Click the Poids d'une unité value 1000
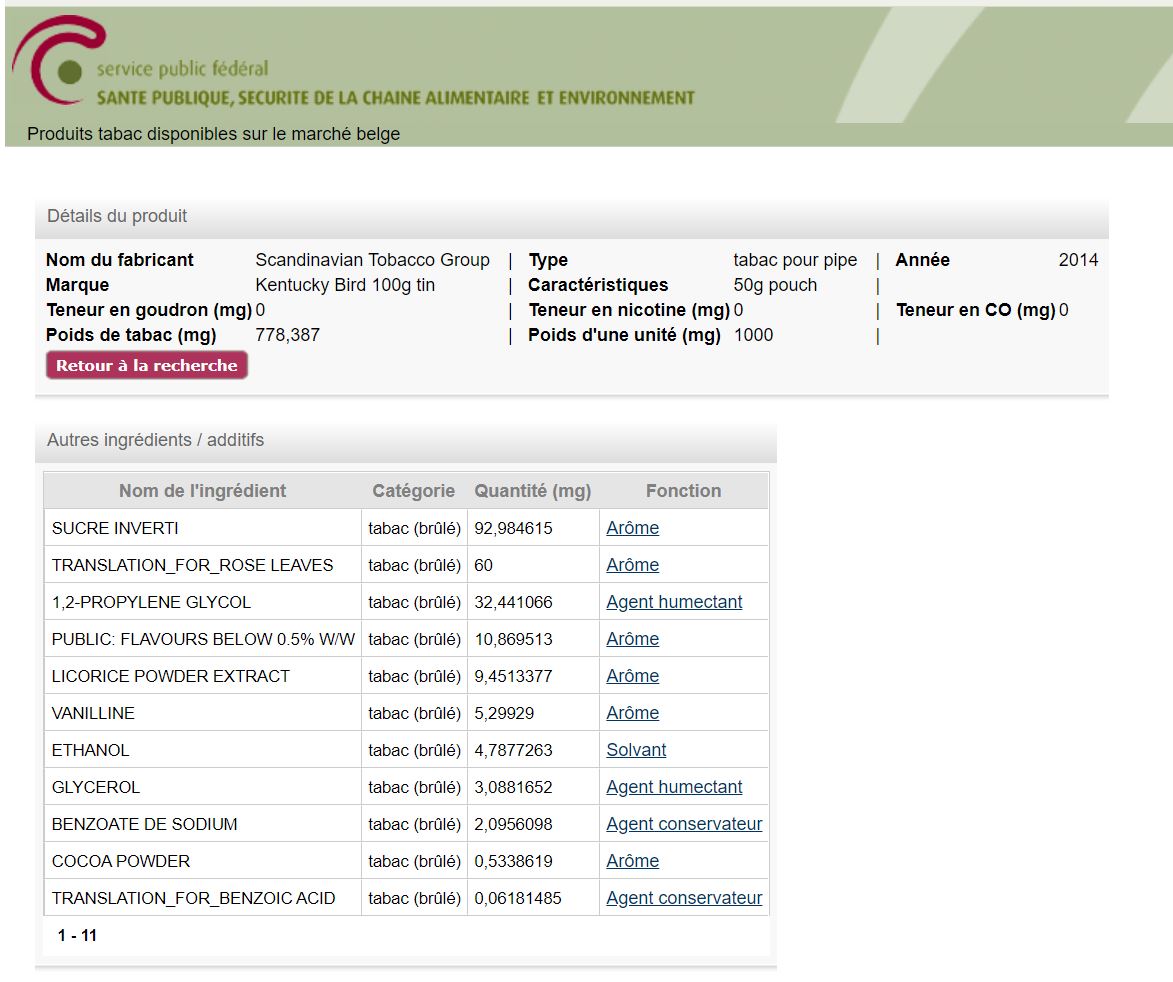The height and width of the screenshot is (982, 1173). pyautogui.click(x=753, y=335)
